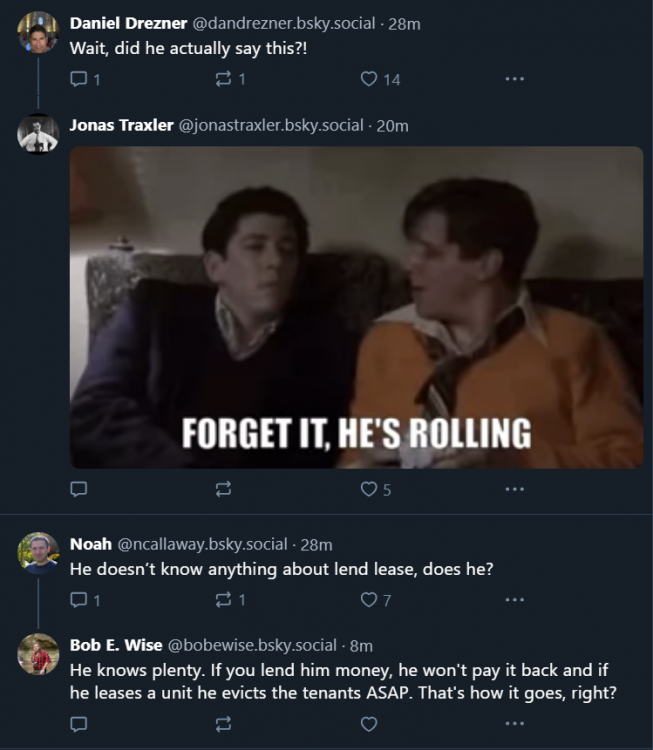Visit @jonastraxler.bsky.social handle link
The image size is (653, 750).
click(270, 125)
